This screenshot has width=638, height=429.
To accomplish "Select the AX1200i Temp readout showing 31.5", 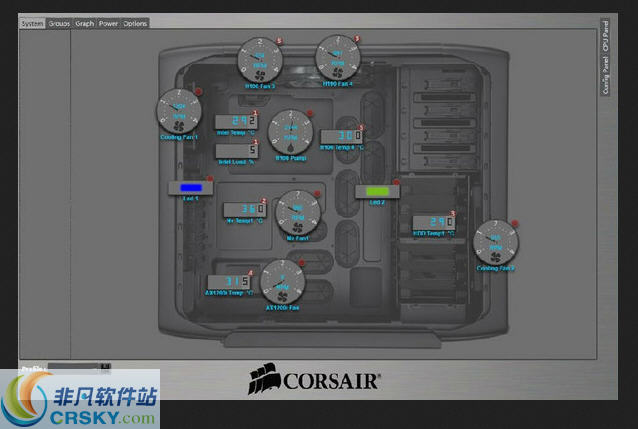I will [229, 282].
